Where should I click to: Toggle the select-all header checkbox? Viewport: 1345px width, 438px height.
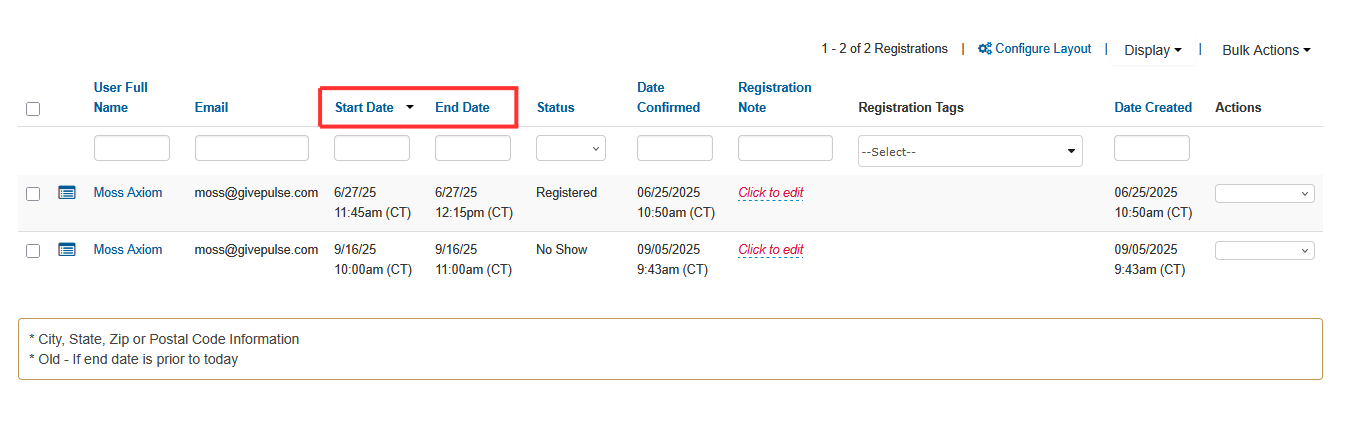(33, 109)
